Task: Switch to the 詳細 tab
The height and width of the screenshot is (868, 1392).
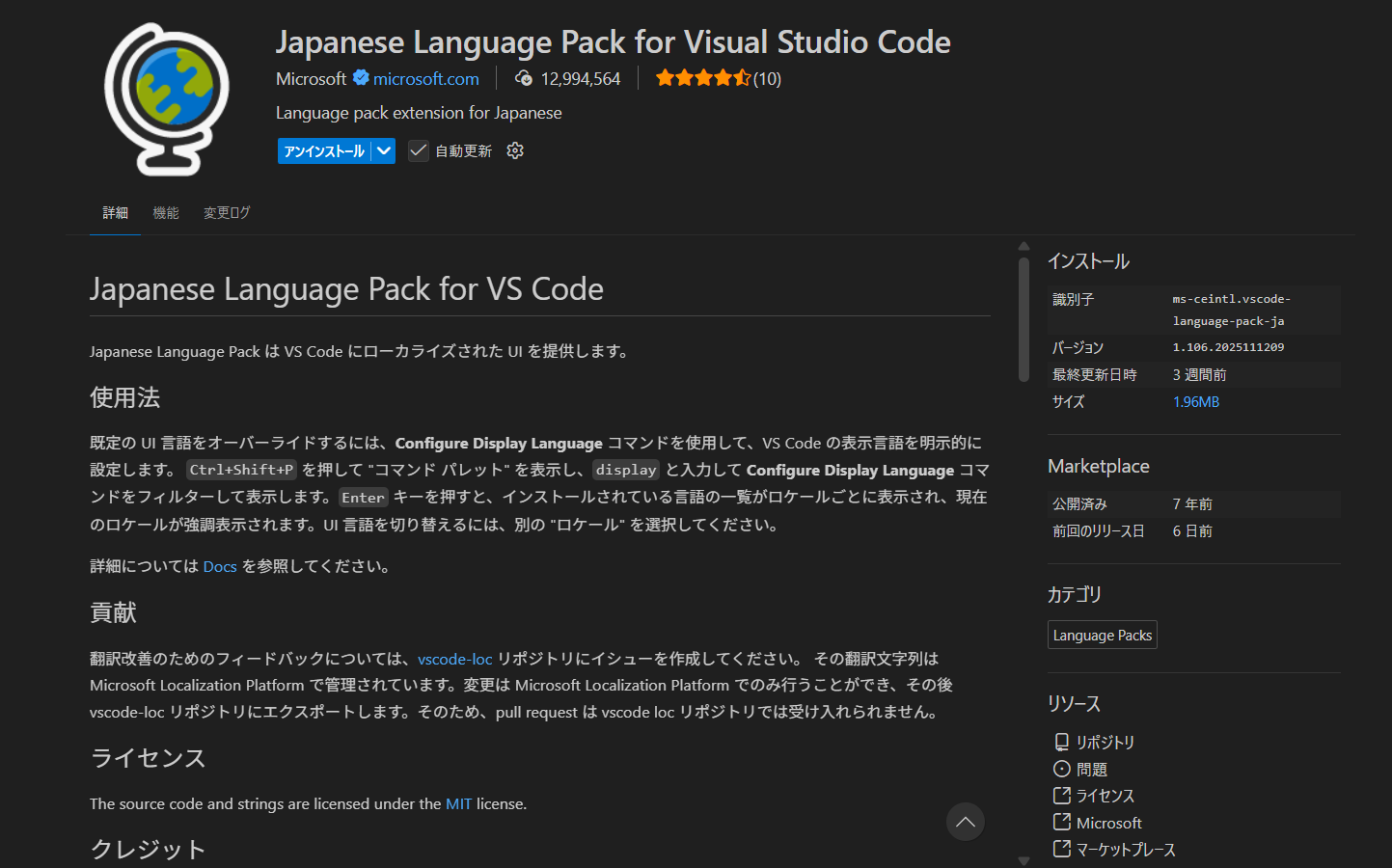Action: pos(116,212)
